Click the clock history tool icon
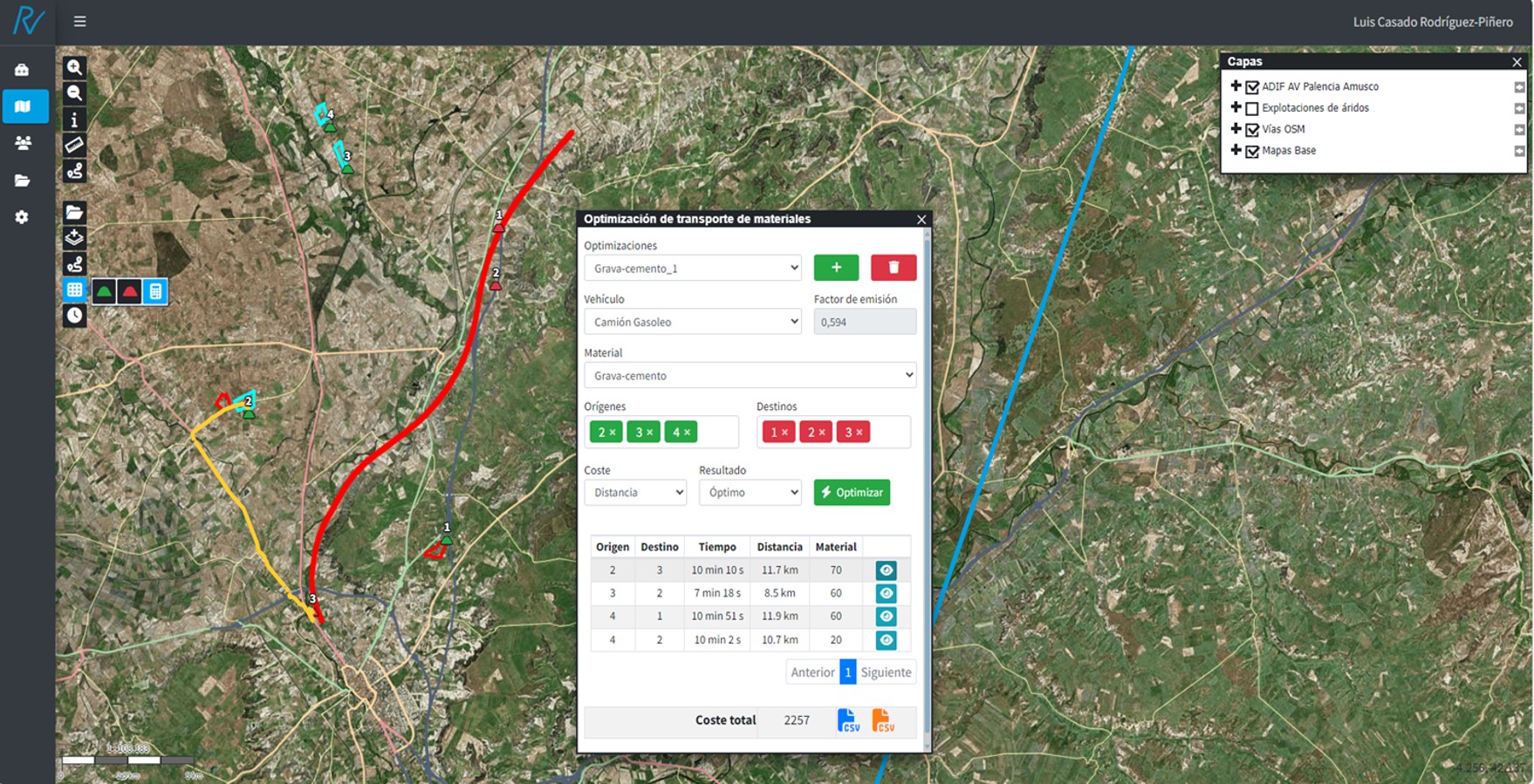This screenshot has height=784, width=1534. [75, 316]
